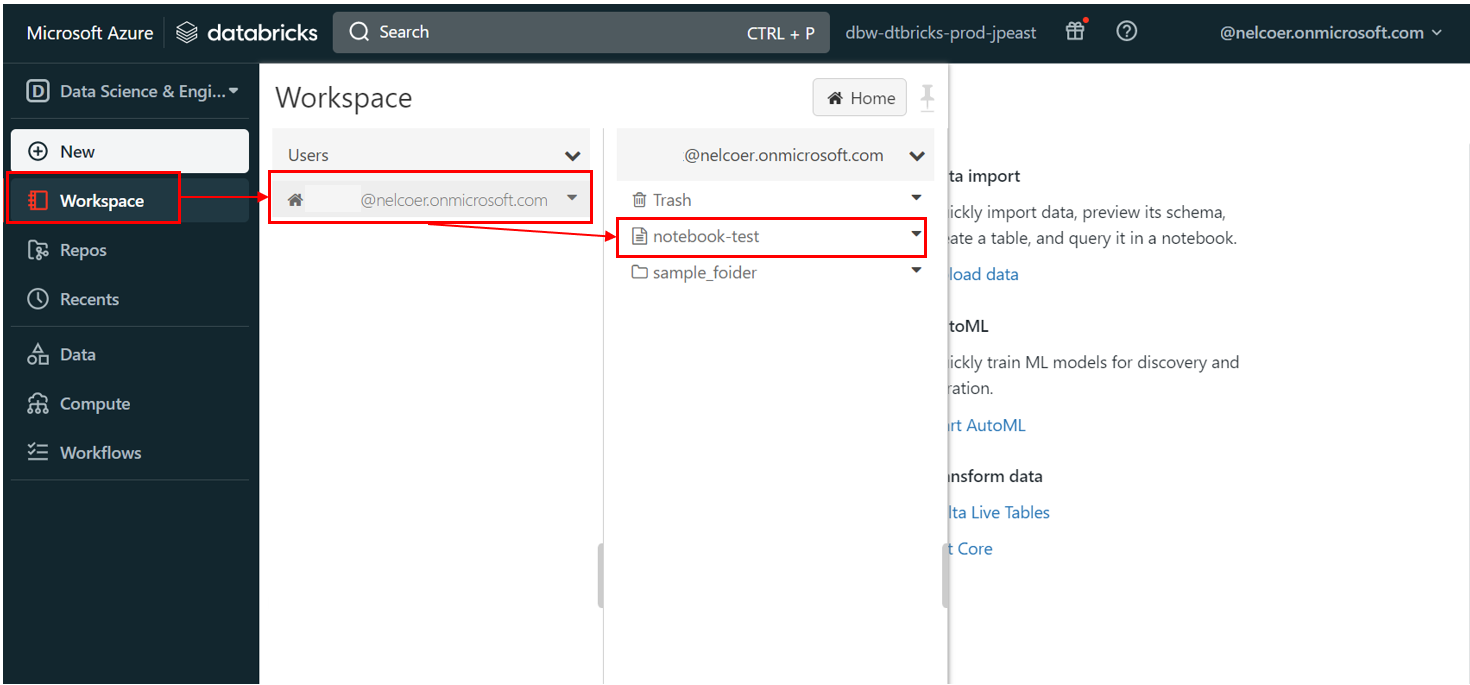
Task: Click the Users column header label
Action: pyautogui.click(x=308, y=156)
